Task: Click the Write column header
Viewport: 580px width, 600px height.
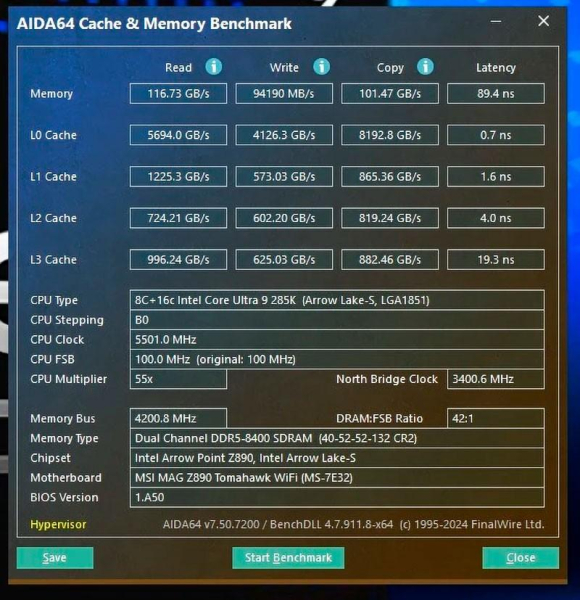Action: coord(284,68)
